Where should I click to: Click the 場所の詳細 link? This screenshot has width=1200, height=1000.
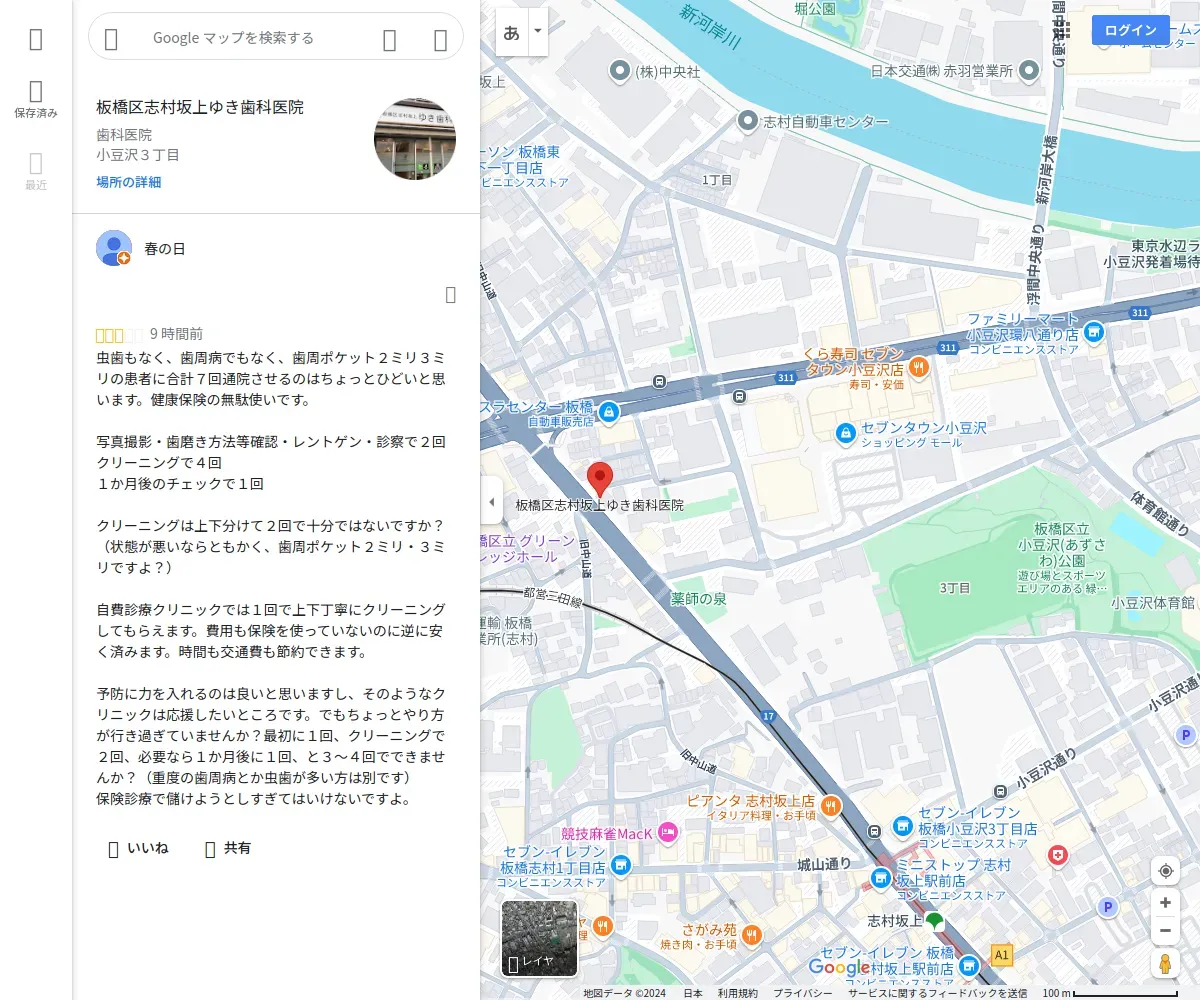click(129, 182)
